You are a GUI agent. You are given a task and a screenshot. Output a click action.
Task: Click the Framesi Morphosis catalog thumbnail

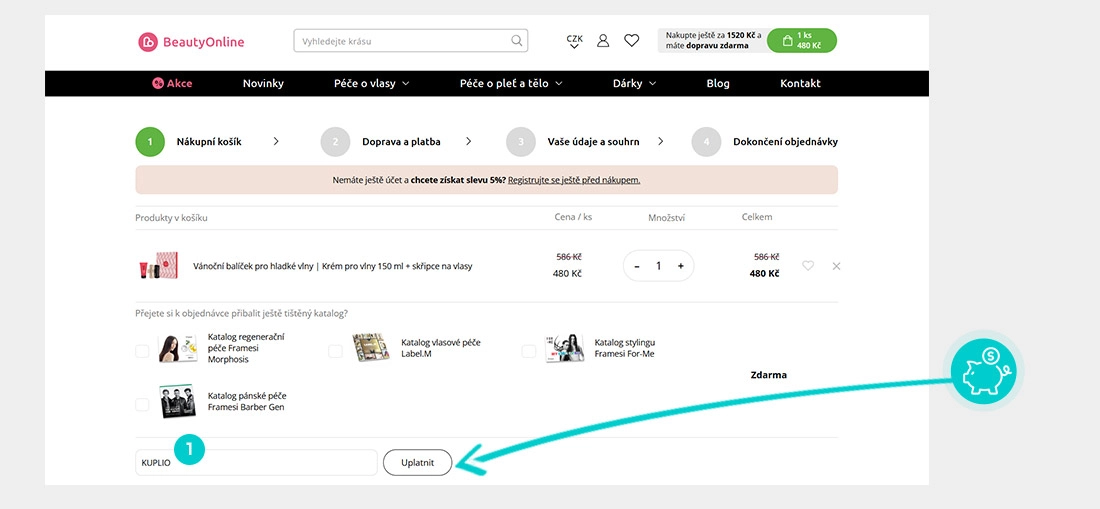[177, 348]
